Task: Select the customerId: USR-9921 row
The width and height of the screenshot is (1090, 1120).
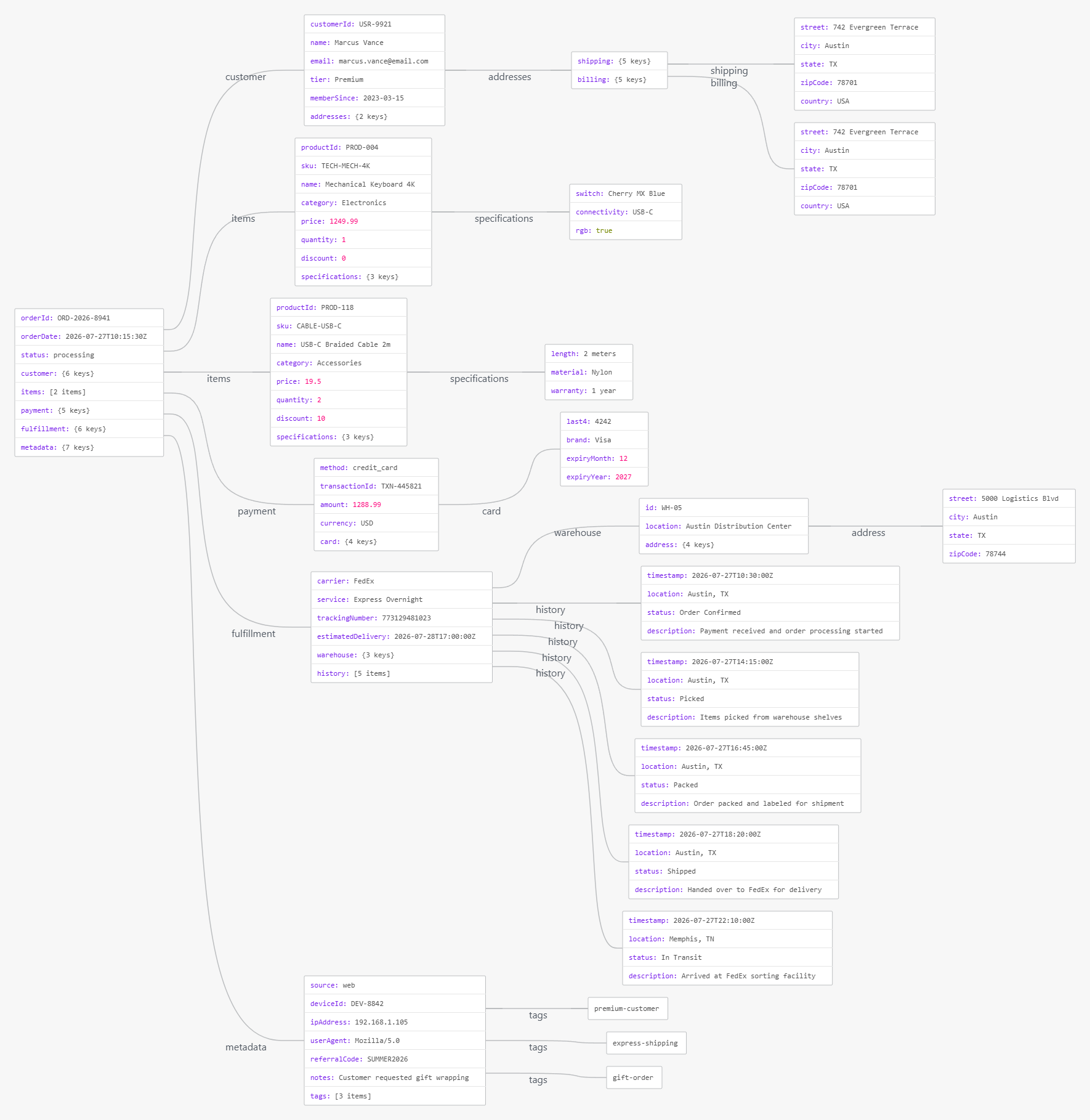Action: [x=374, y=24]
